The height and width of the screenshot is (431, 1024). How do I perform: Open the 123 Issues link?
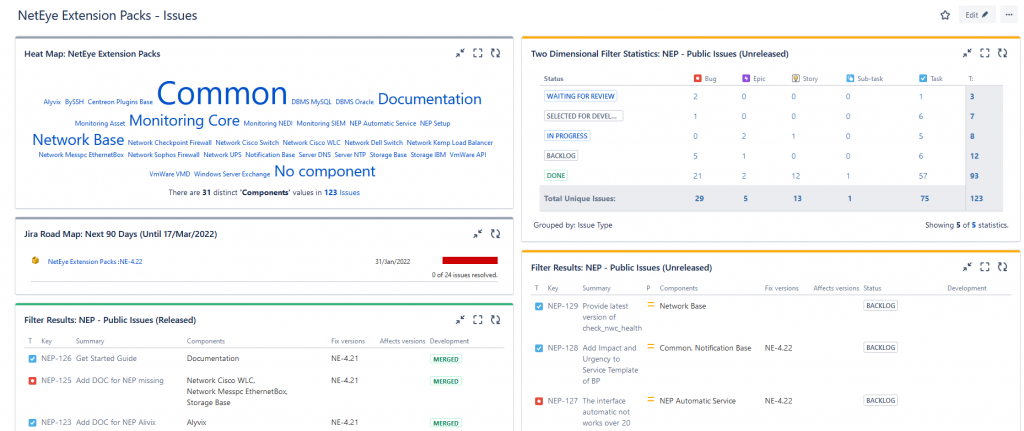(x=342, y=193)
